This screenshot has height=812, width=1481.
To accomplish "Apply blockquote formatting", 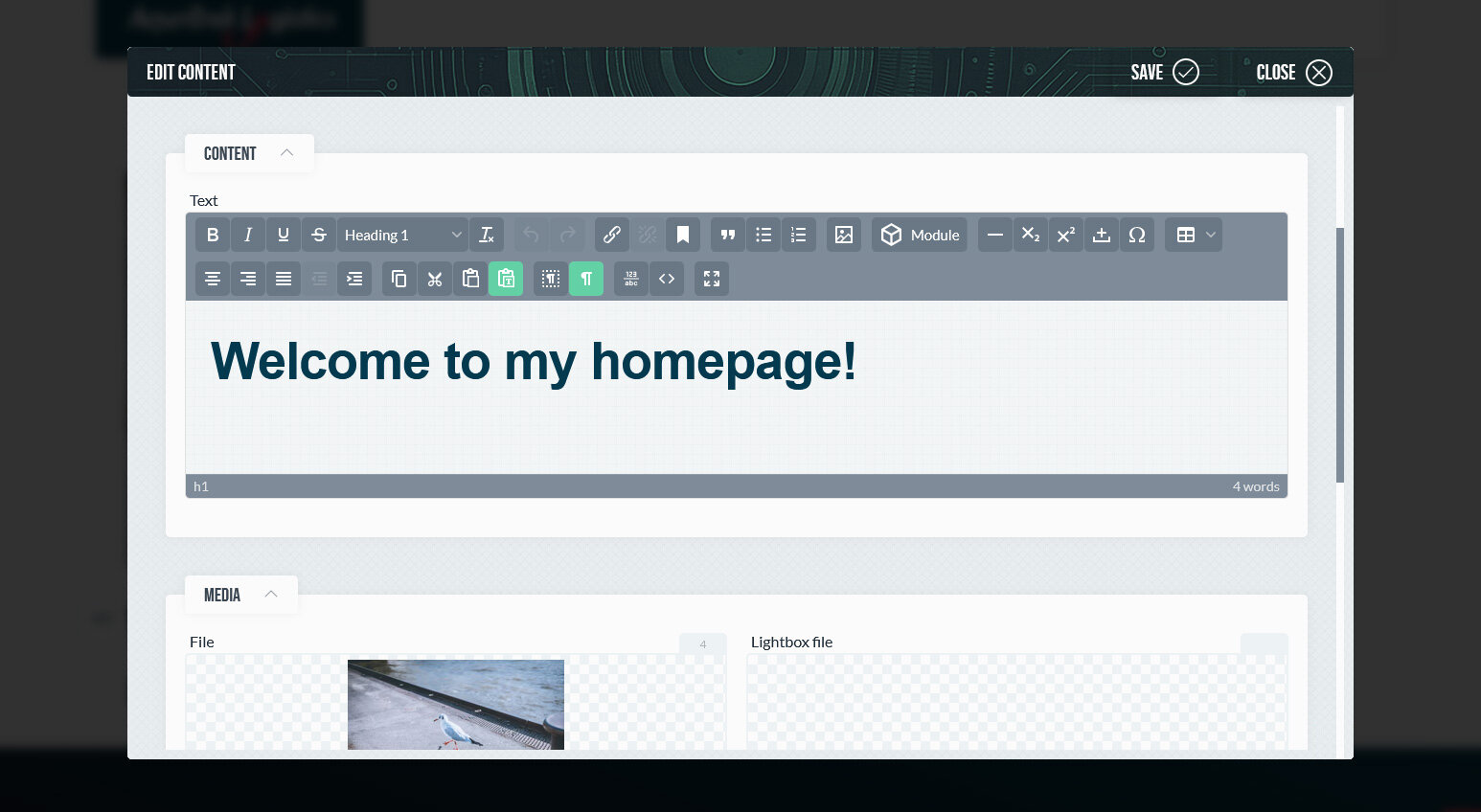I will (x=728, y=235).
